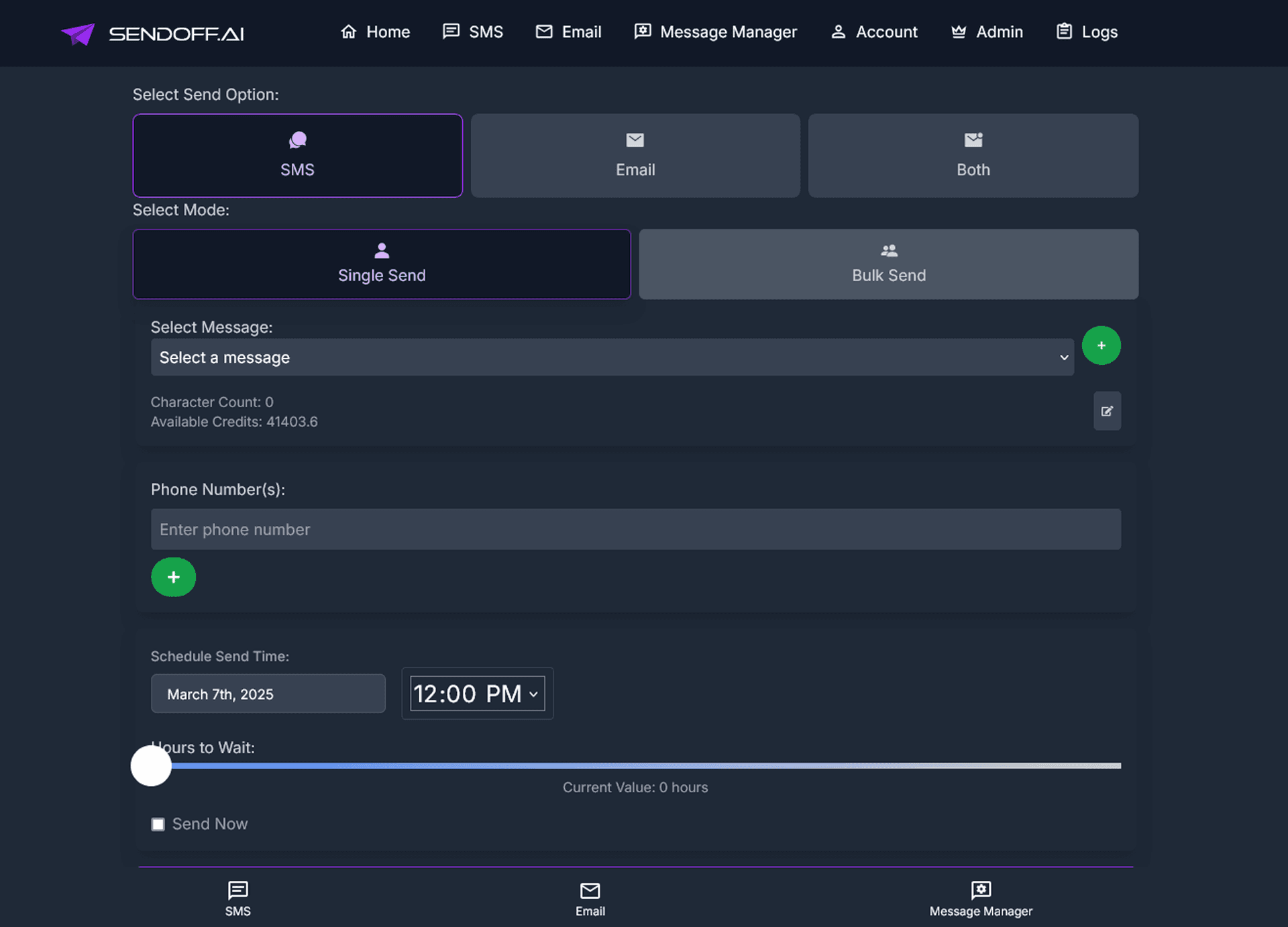Image resolution: width=1288 pixels, height=927 pixels.
Task: Open Message Manager in top navigation
Action: (x=716, y=32)
